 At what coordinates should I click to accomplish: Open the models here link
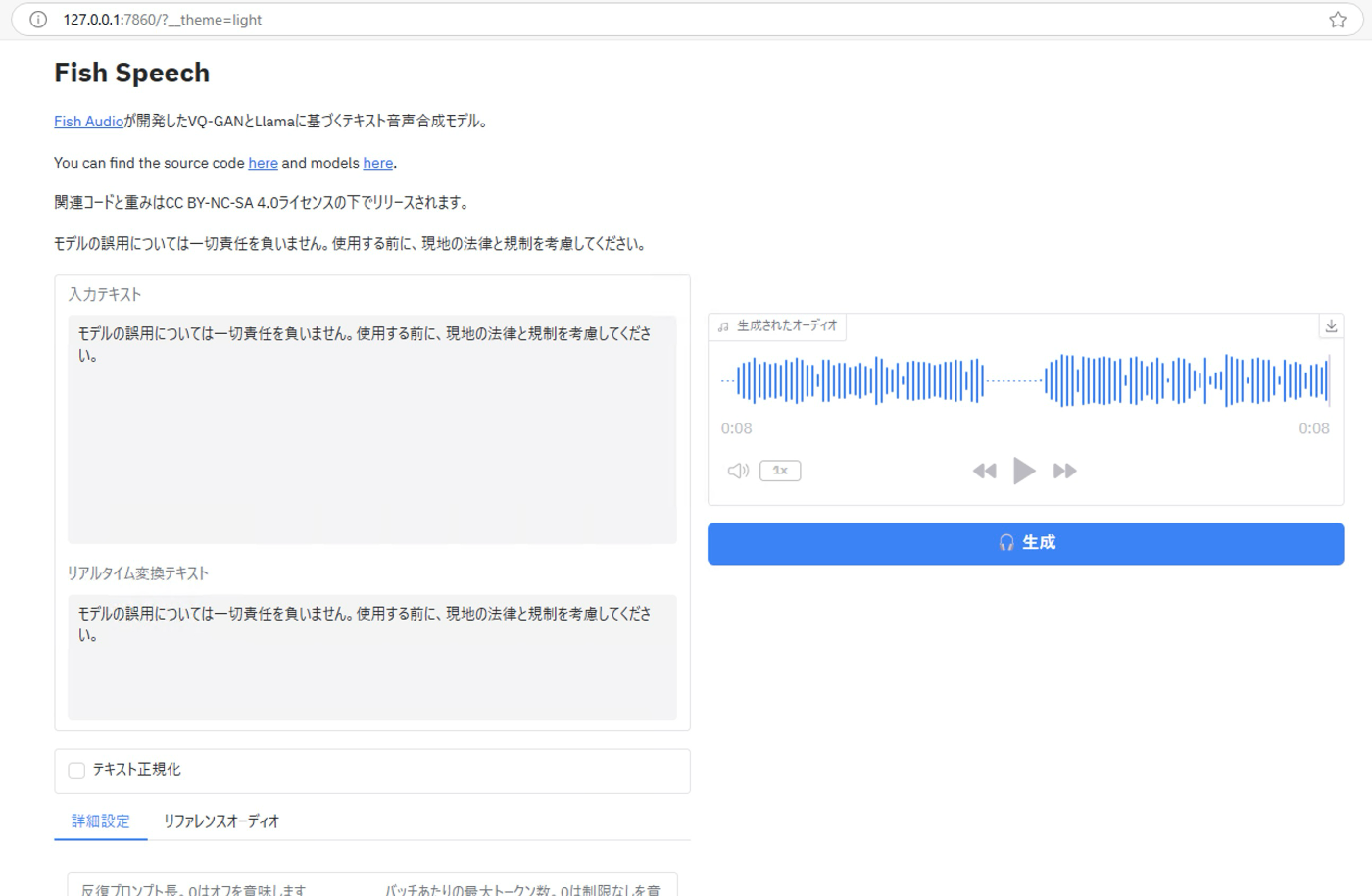point(378,163)
